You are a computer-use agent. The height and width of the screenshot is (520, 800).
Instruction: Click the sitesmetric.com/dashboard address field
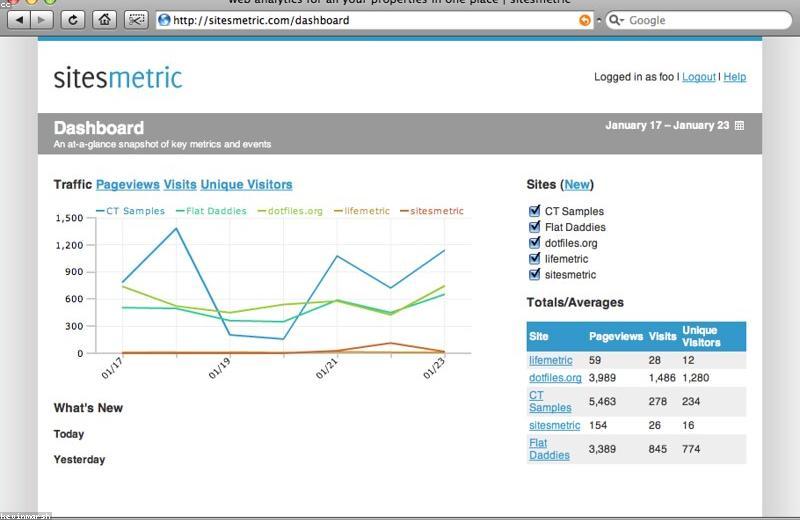(x=374, y=20)
